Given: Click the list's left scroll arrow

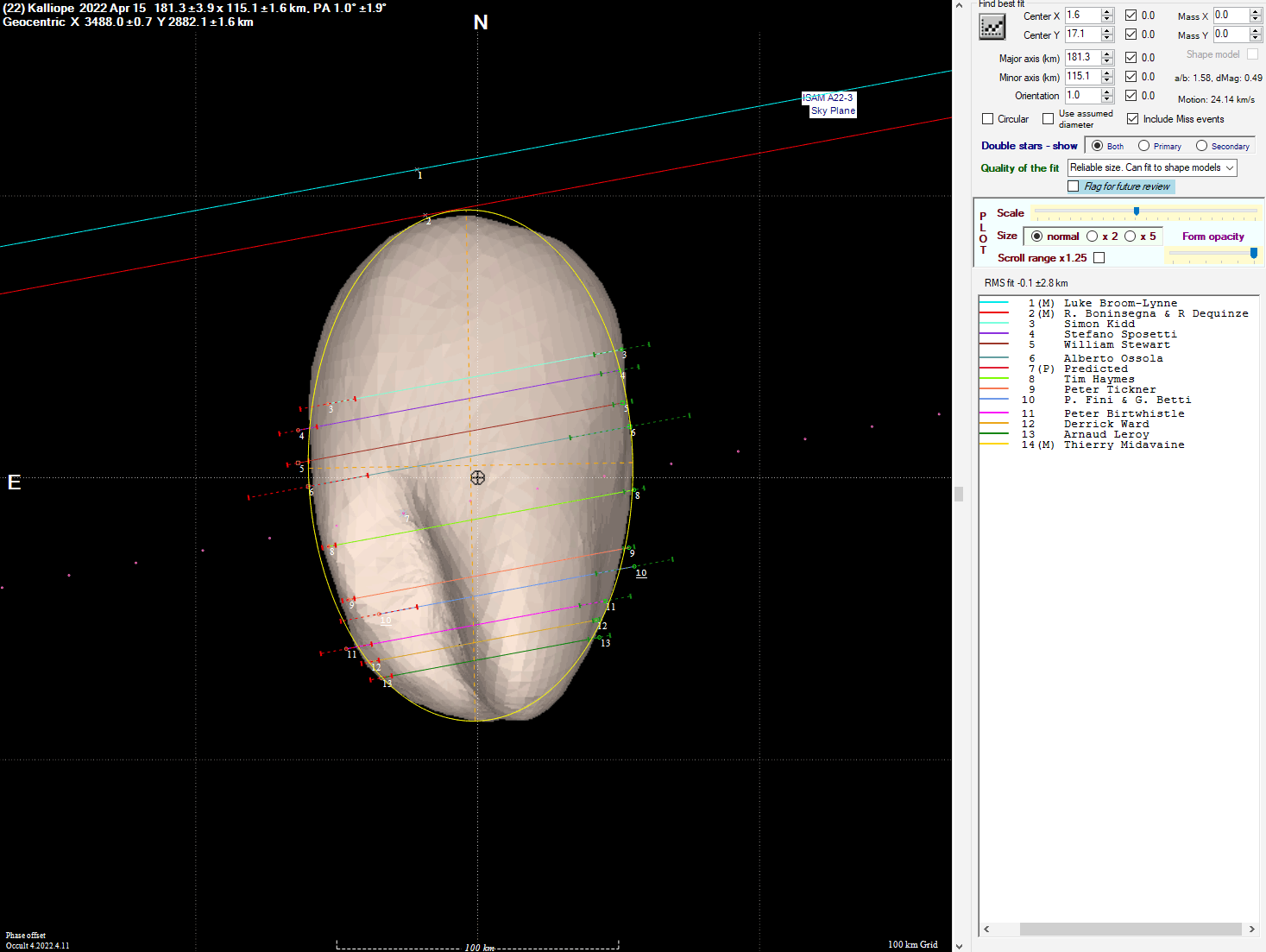Looking at the screenshot, I should [987, 930].
